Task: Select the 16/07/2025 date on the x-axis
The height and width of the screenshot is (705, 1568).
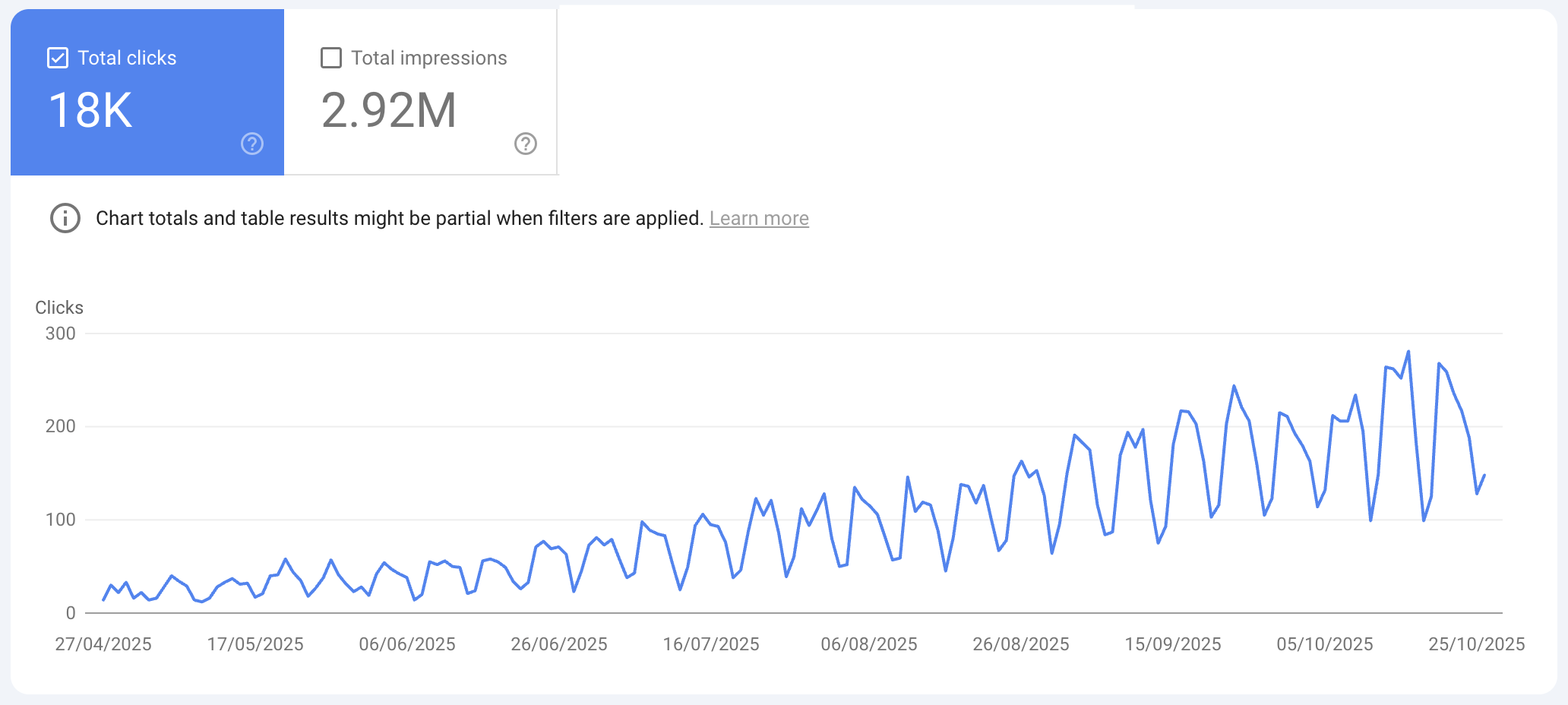Action: [x=711, y=644]
